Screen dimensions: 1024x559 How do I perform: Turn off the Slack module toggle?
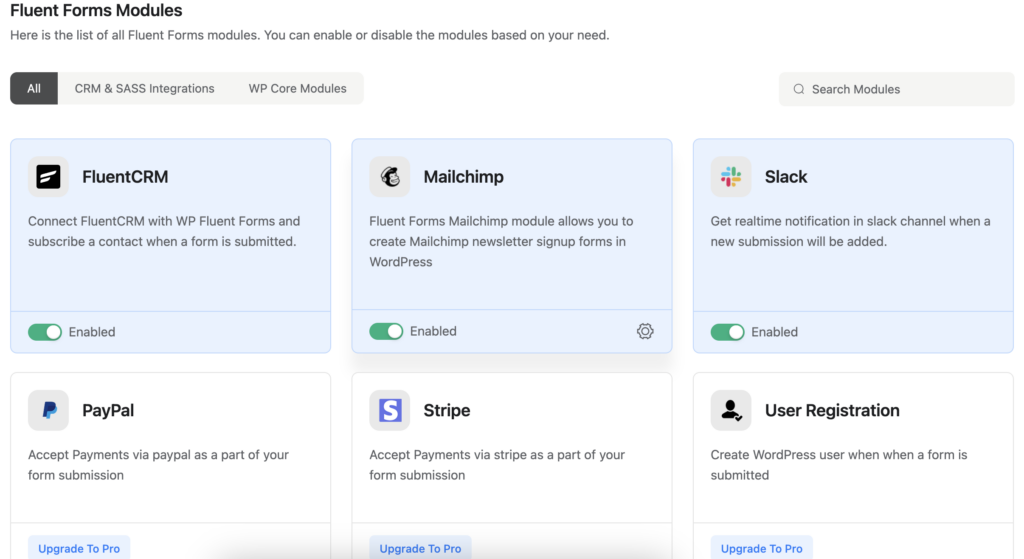tap(728, 332)
